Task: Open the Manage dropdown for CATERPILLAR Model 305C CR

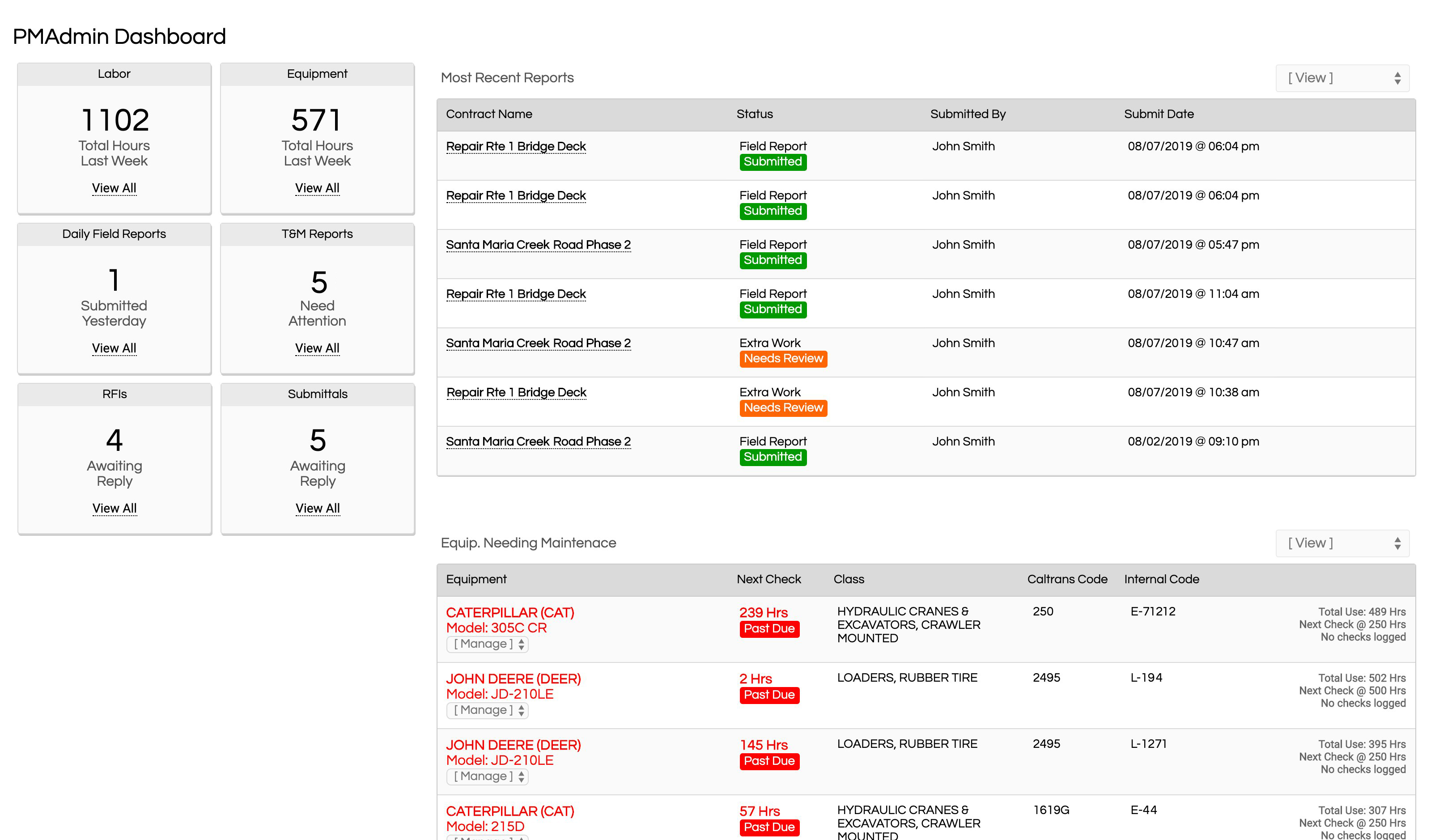Action: pos(487,644)
